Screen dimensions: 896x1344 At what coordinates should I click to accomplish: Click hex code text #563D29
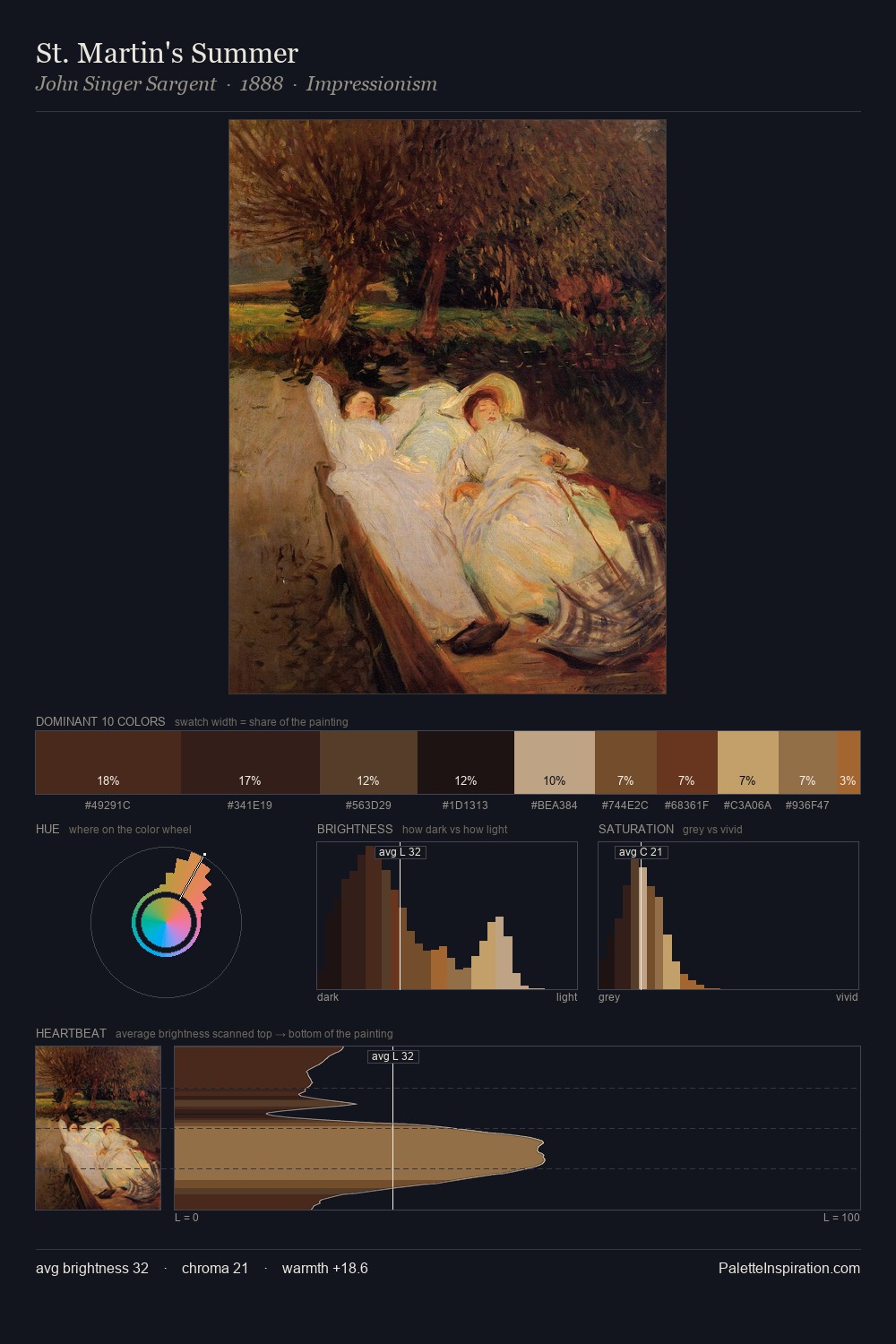click(368, 805)
